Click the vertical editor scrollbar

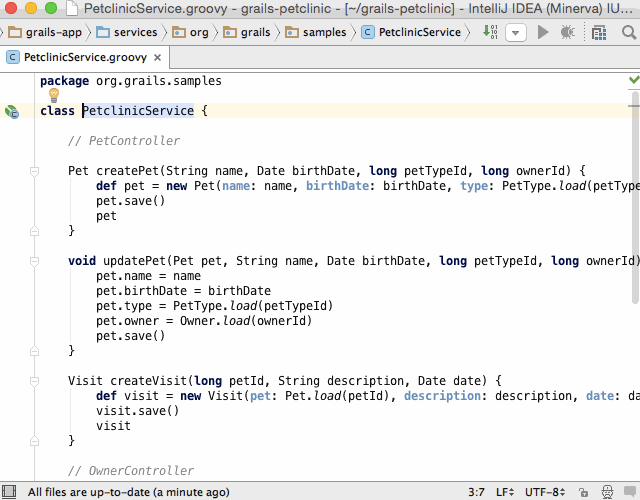(635, 198)
